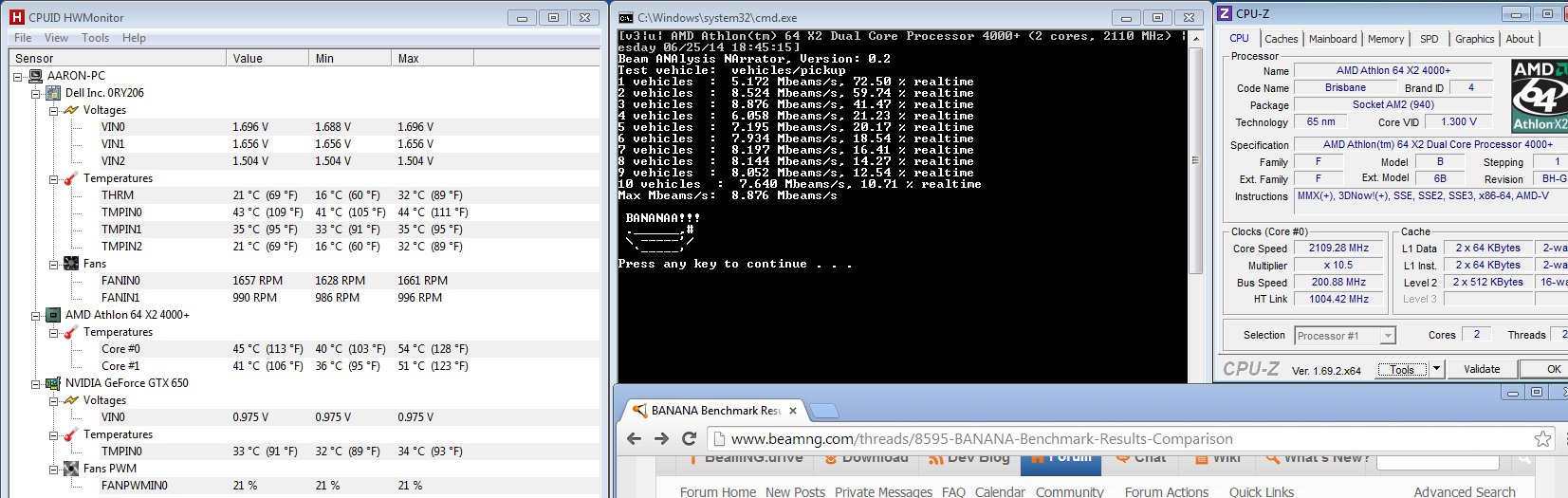The height and width of the screenshot is (498, 1568).
Task: Open the Tools menu in HWMonitor
Action: coord(95,38)
